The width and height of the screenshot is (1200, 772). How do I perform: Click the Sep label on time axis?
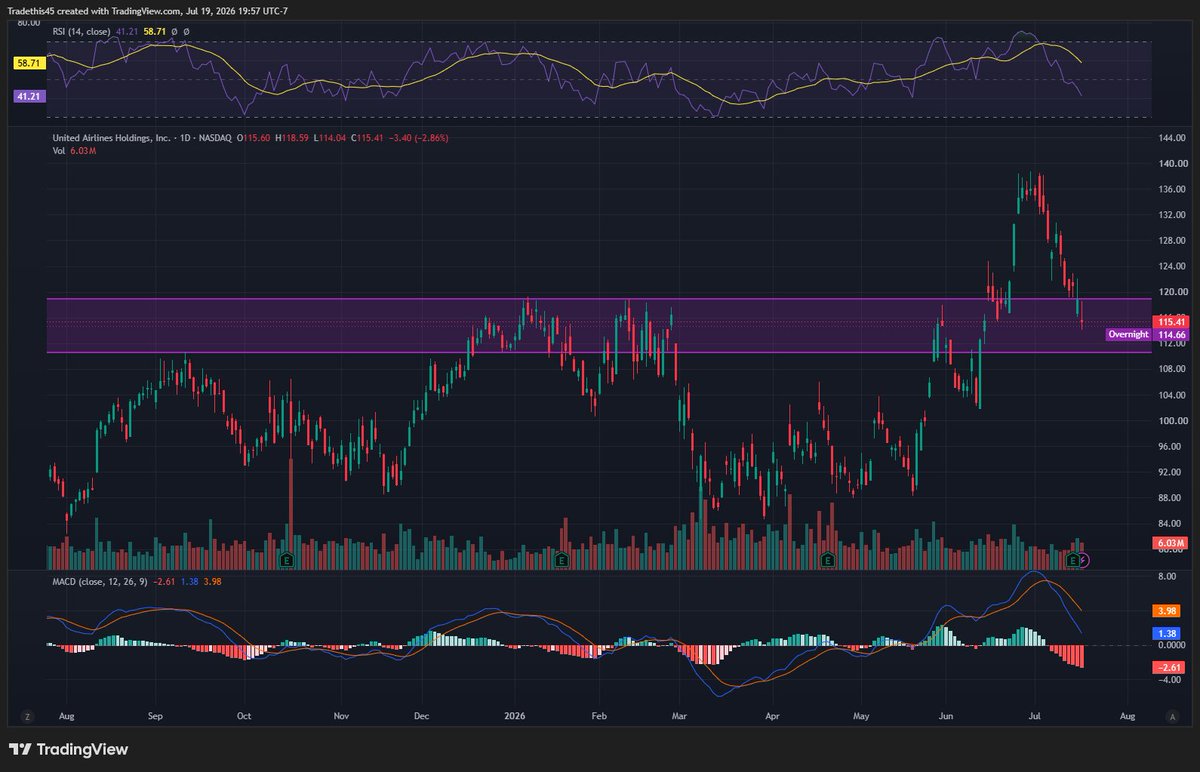tap(155, 716)
